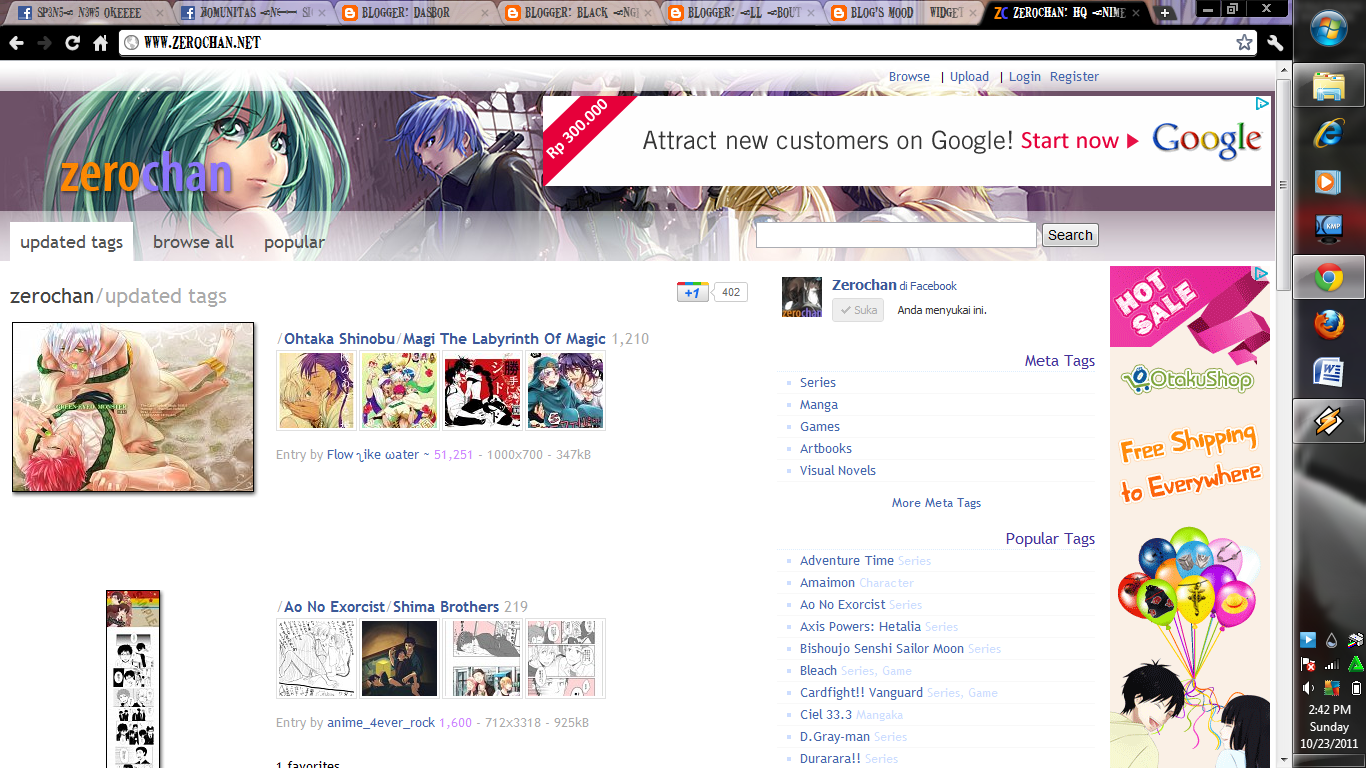The image size is (1366, 768).
Task: Select the 'updated tags' site tab
Action: pyautogui.click(x=71, y=242)
